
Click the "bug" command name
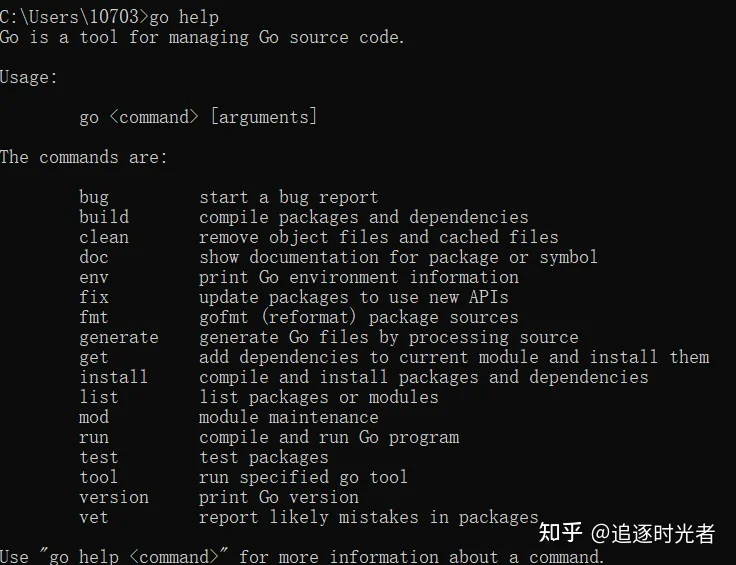click(x=94, y=197)
